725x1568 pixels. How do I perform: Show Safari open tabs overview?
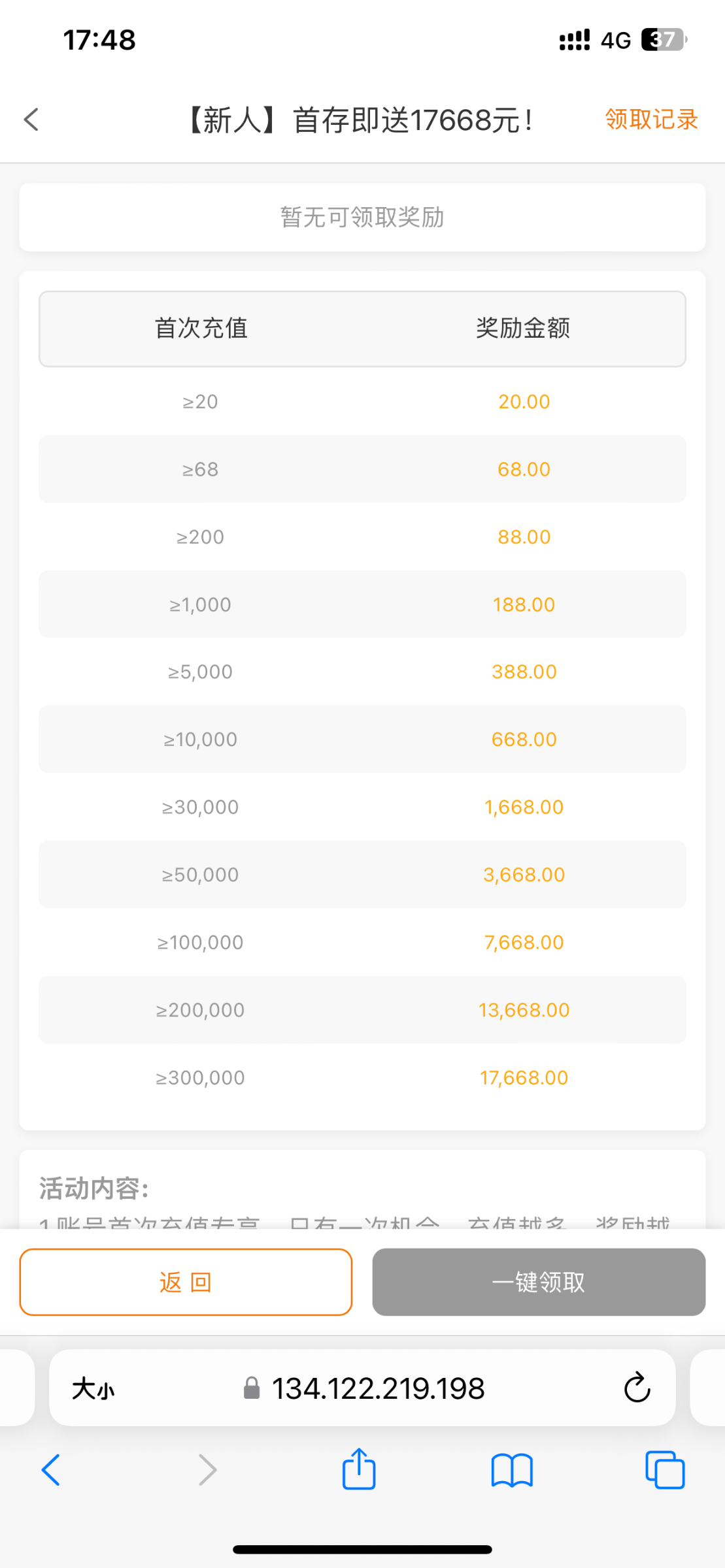point(665,1470)
